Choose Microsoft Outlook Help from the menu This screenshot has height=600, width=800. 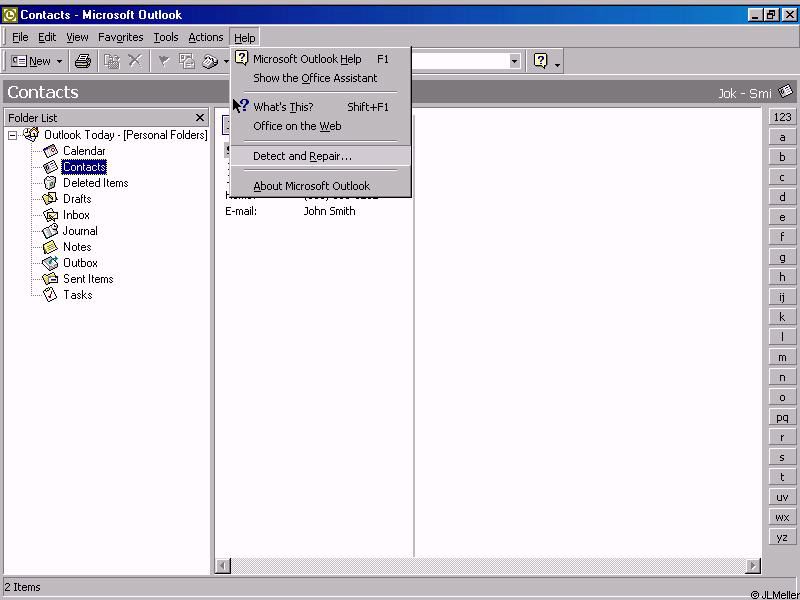[x=321, y=59]
